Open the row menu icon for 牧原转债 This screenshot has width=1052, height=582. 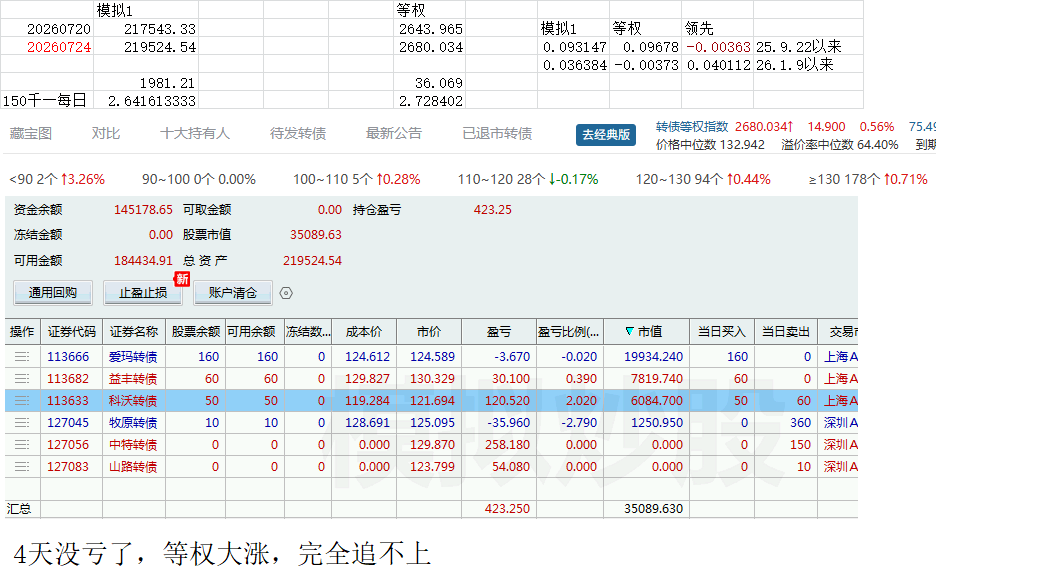(x=22, y=423)
